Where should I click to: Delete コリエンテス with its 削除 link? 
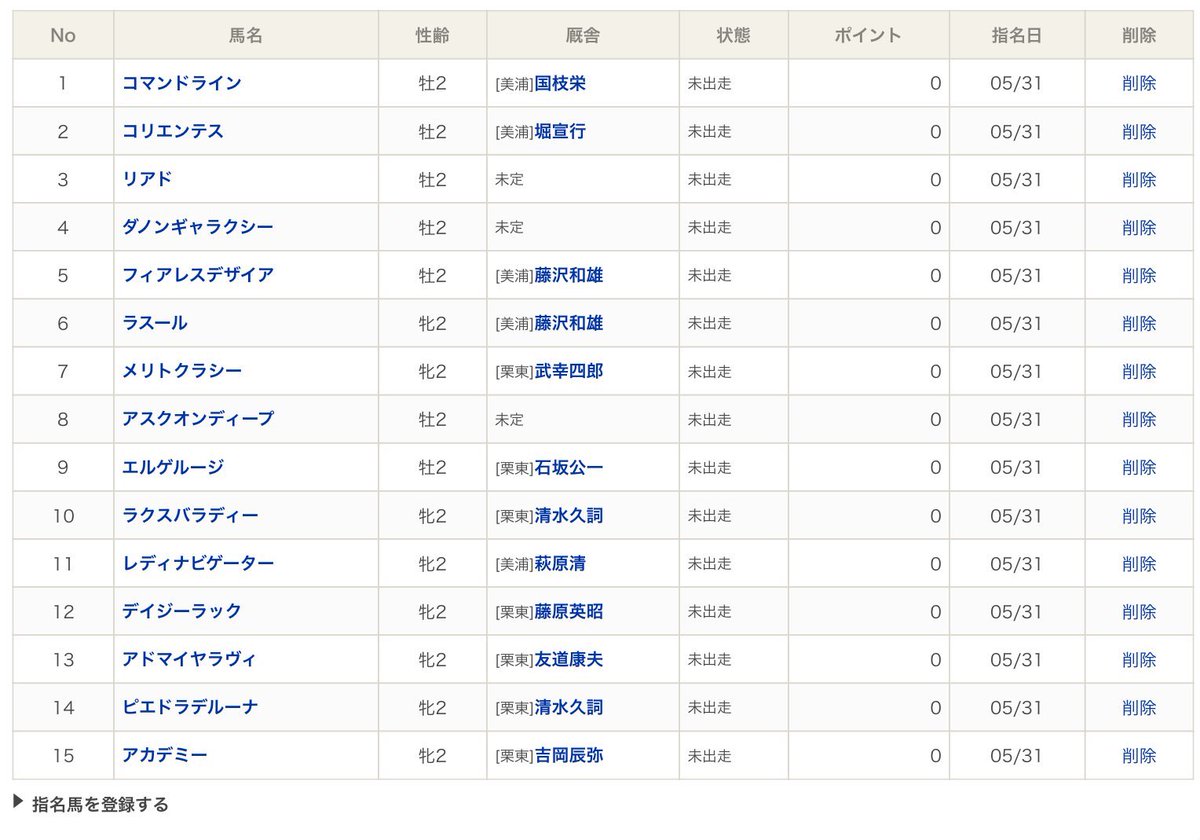[1139, 131]
